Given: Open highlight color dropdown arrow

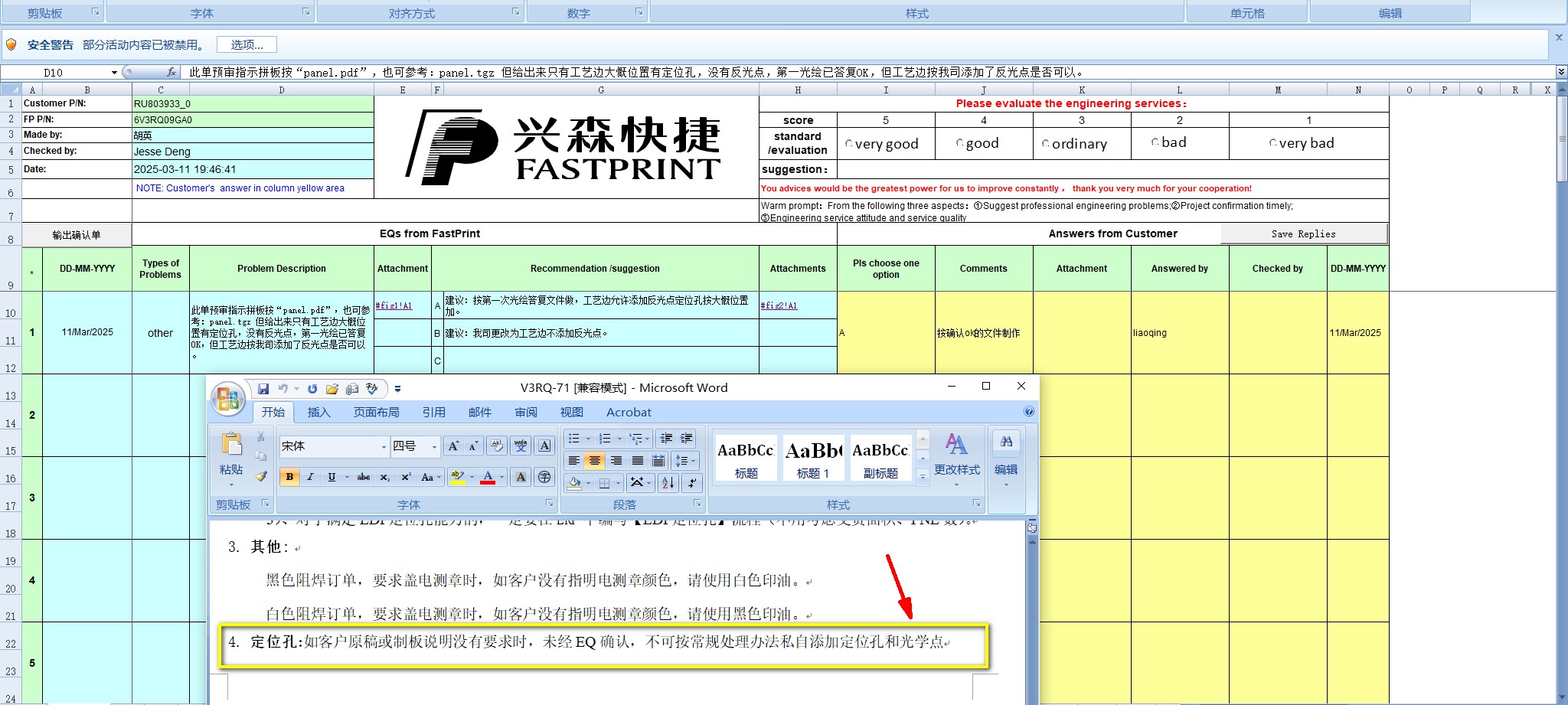Looking at the screenshot, I should click(472, 477).
